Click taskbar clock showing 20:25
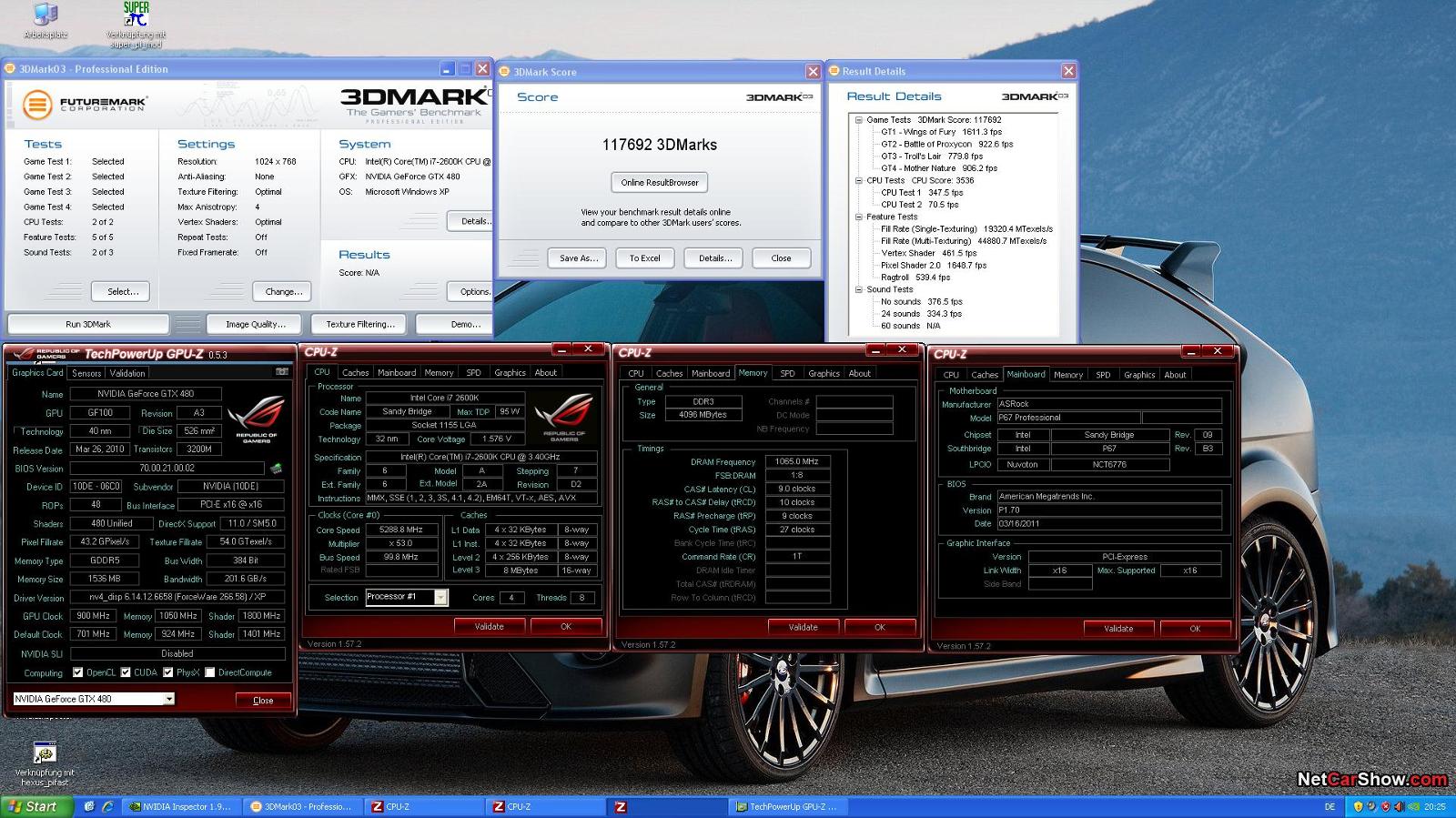 pyautogui.click(x=1434, y=806)
